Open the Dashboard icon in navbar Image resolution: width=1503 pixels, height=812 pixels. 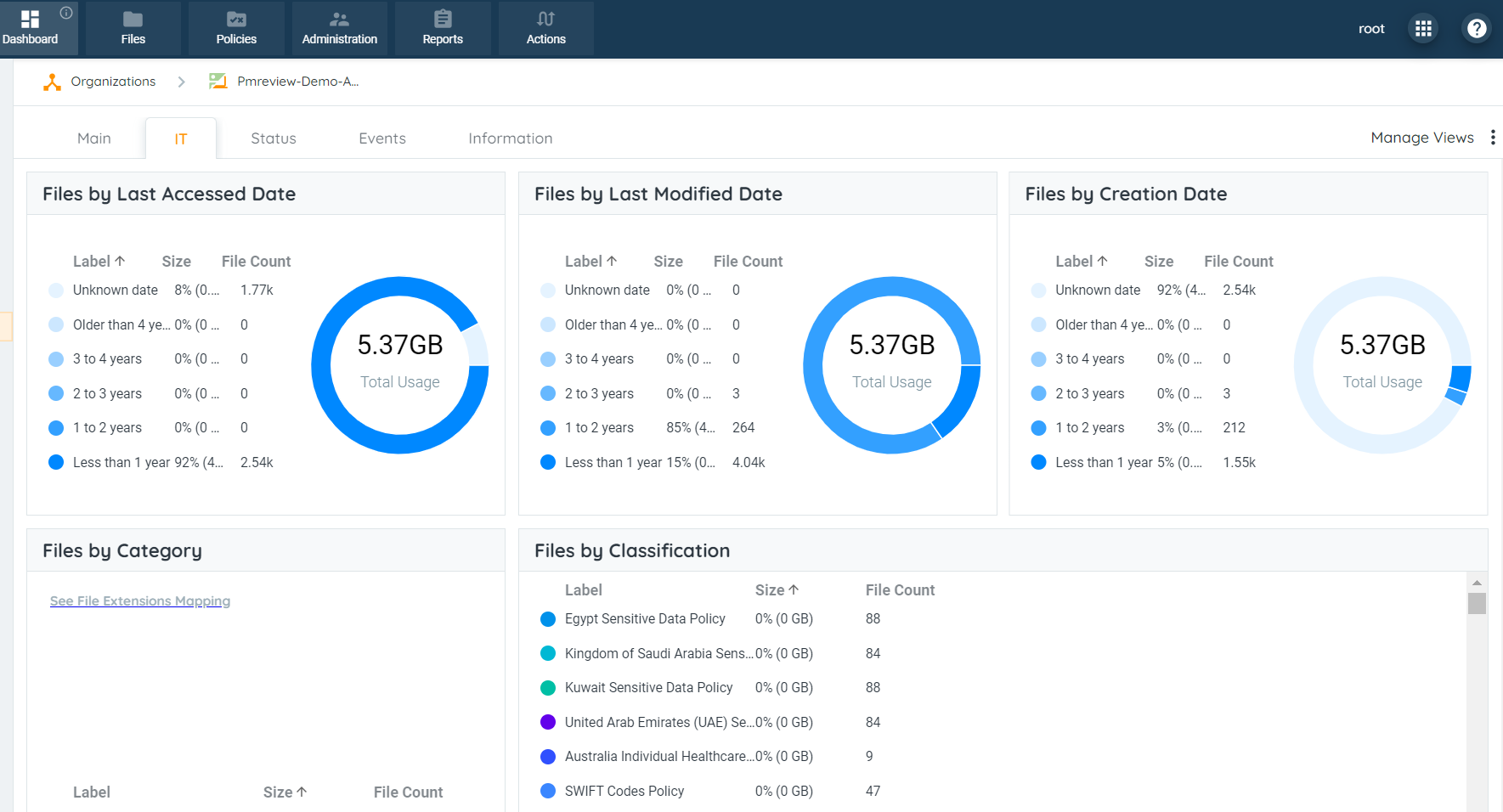30,20
